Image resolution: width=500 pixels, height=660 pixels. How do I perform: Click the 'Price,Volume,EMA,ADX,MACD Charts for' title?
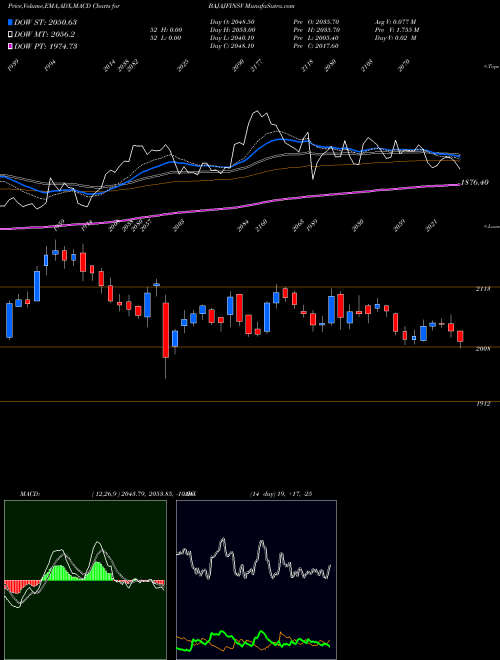point(64,6)
